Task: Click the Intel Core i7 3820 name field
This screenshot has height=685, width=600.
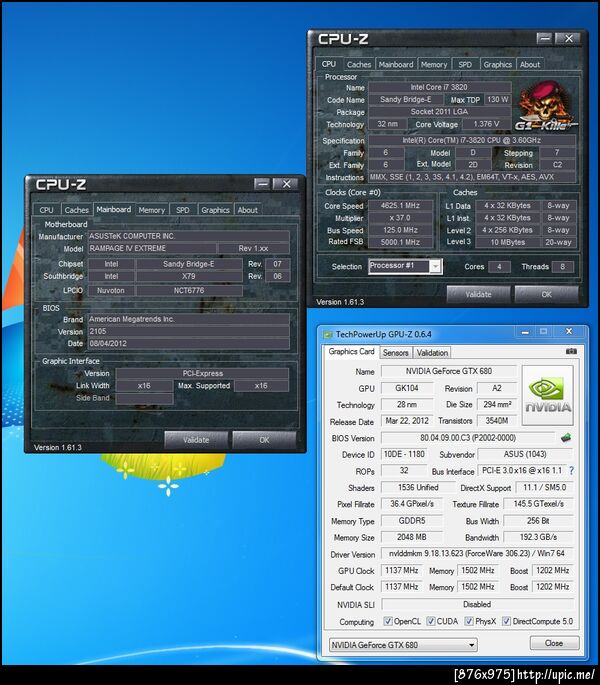Action: (439, 87)
